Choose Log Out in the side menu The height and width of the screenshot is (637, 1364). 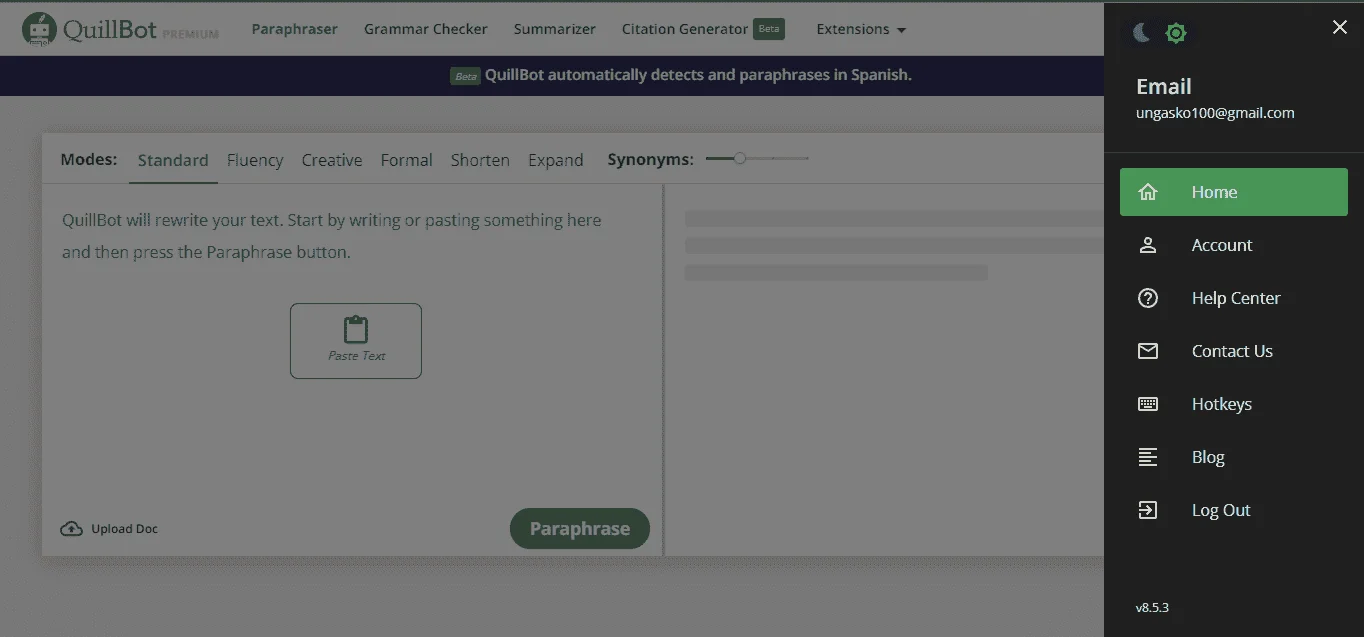(x=1234, y=510)
